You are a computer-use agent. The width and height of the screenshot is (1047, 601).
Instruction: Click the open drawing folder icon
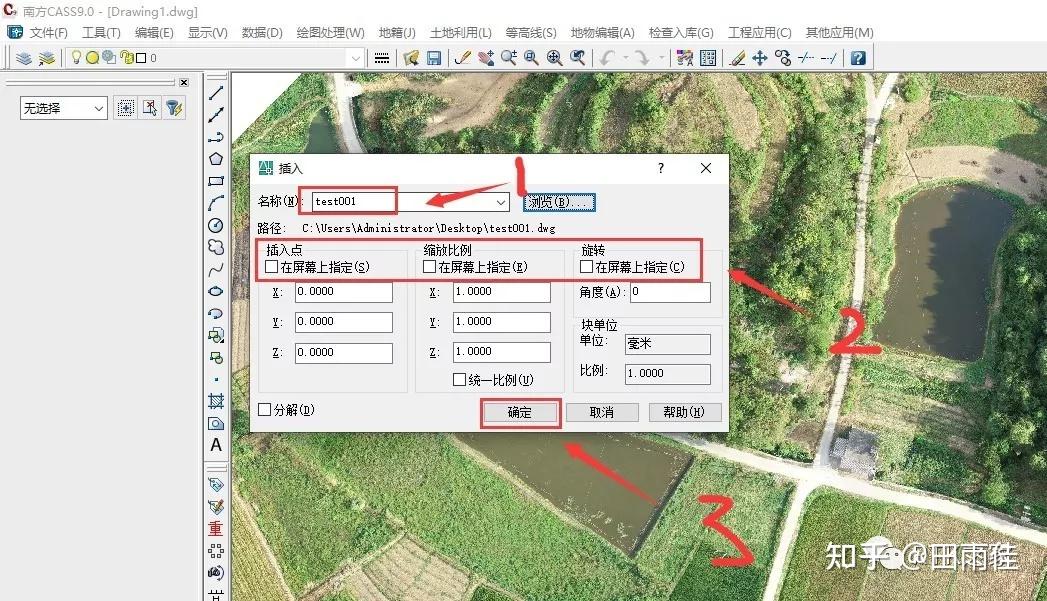point(411,58)
